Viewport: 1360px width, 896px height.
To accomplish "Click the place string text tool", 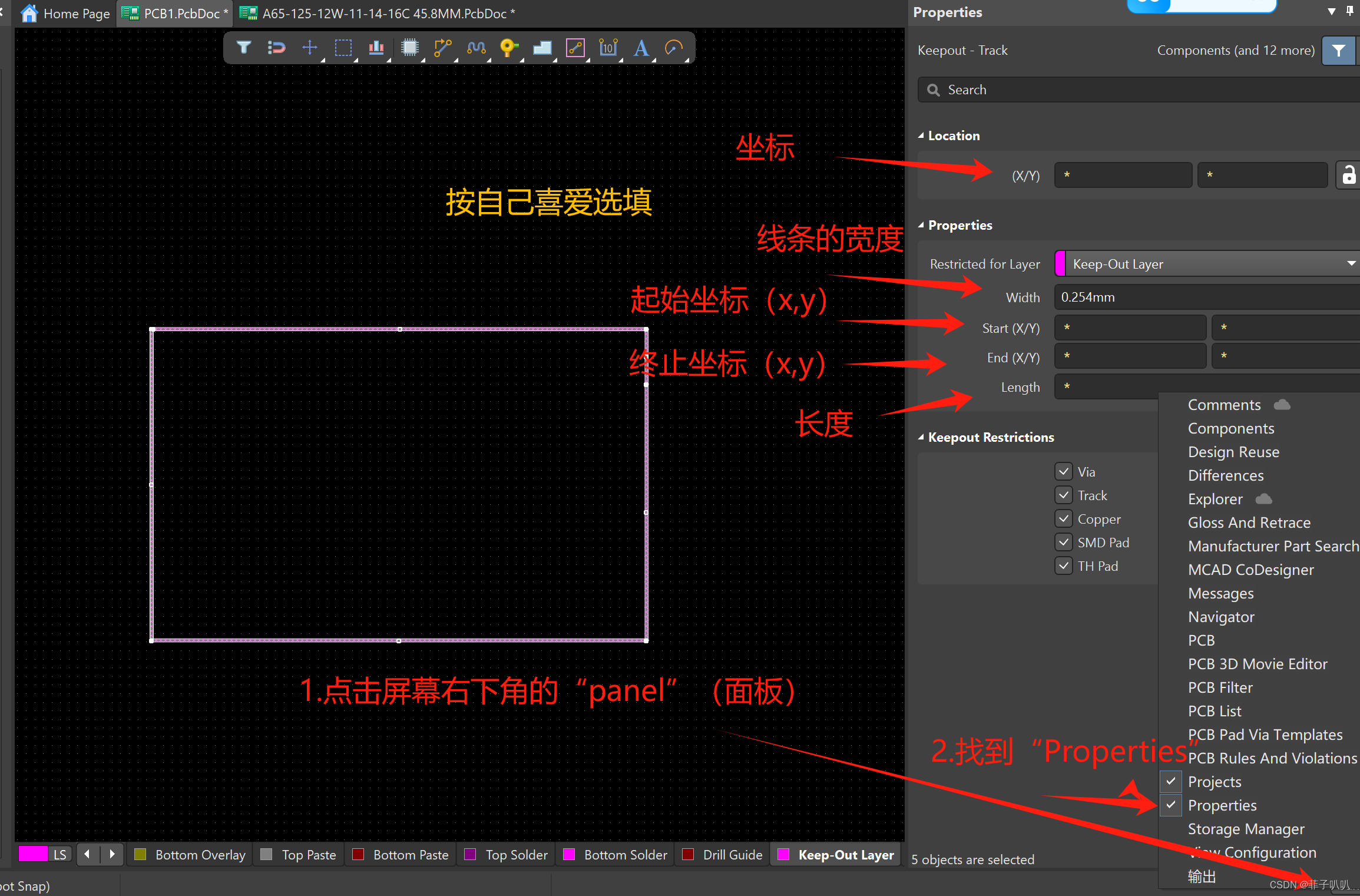I will tap(641, 47).
